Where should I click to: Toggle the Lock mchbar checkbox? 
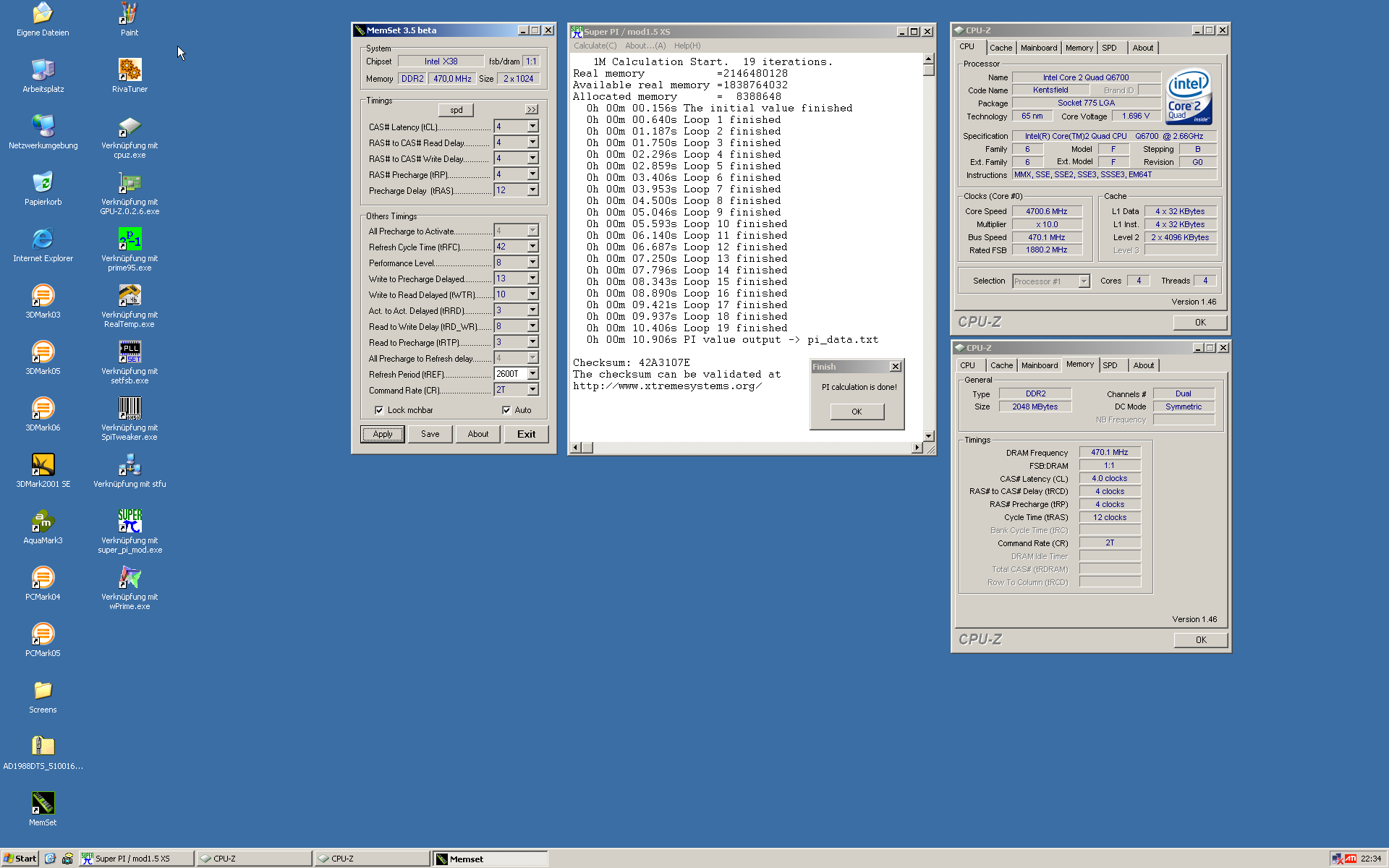pyautogui.click(x=379, y=410)
